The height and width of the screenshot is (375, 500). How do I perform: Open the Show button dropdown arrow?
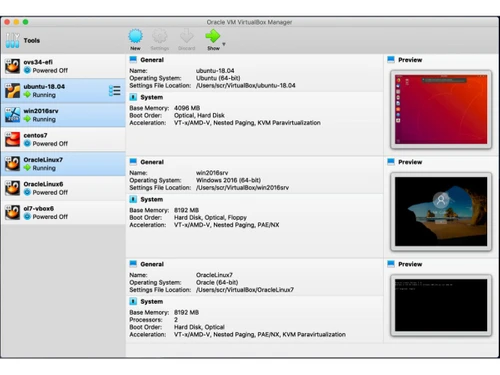pos(224,44)
